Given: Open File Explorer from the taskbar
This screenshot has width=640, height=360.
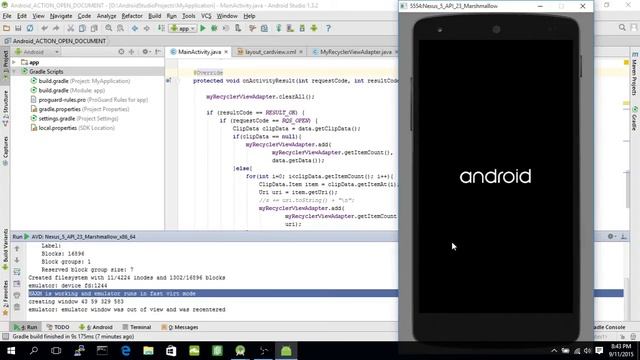Looking at the screenshot, I should pyautogui.click(x=149, y=351).
